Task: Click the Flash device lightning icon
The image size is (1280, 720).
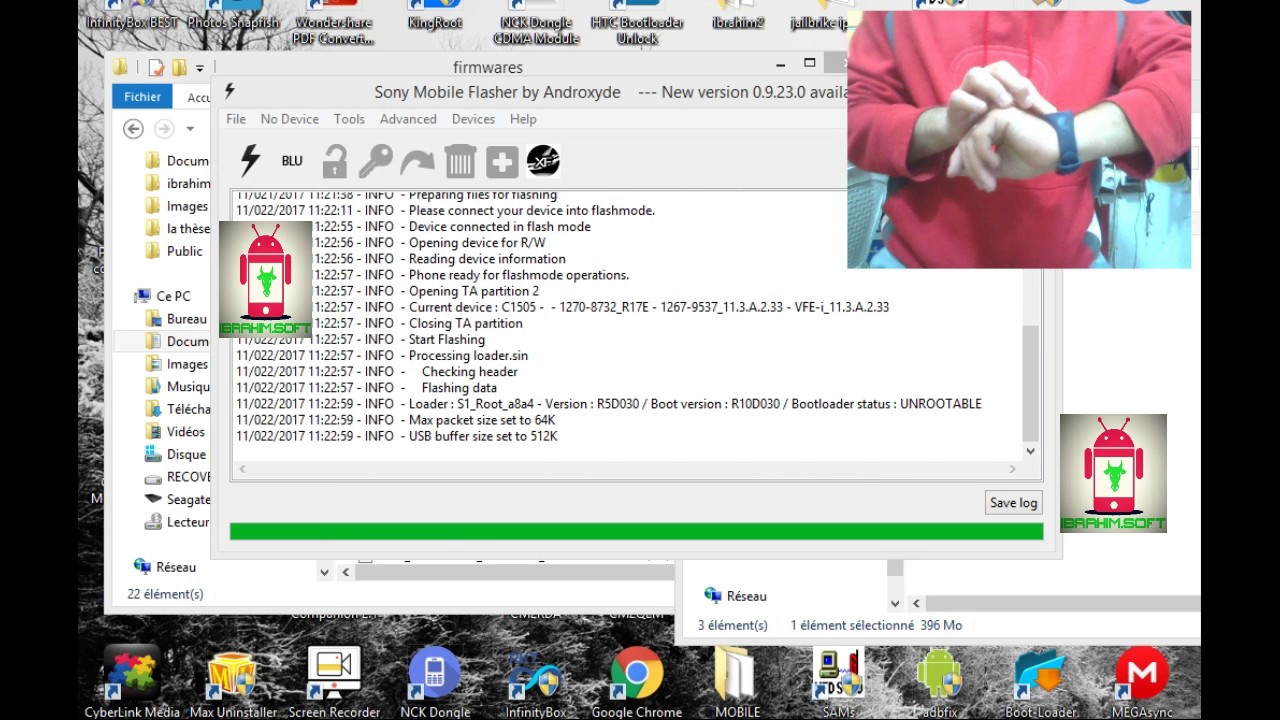Action: pos(250,160)
